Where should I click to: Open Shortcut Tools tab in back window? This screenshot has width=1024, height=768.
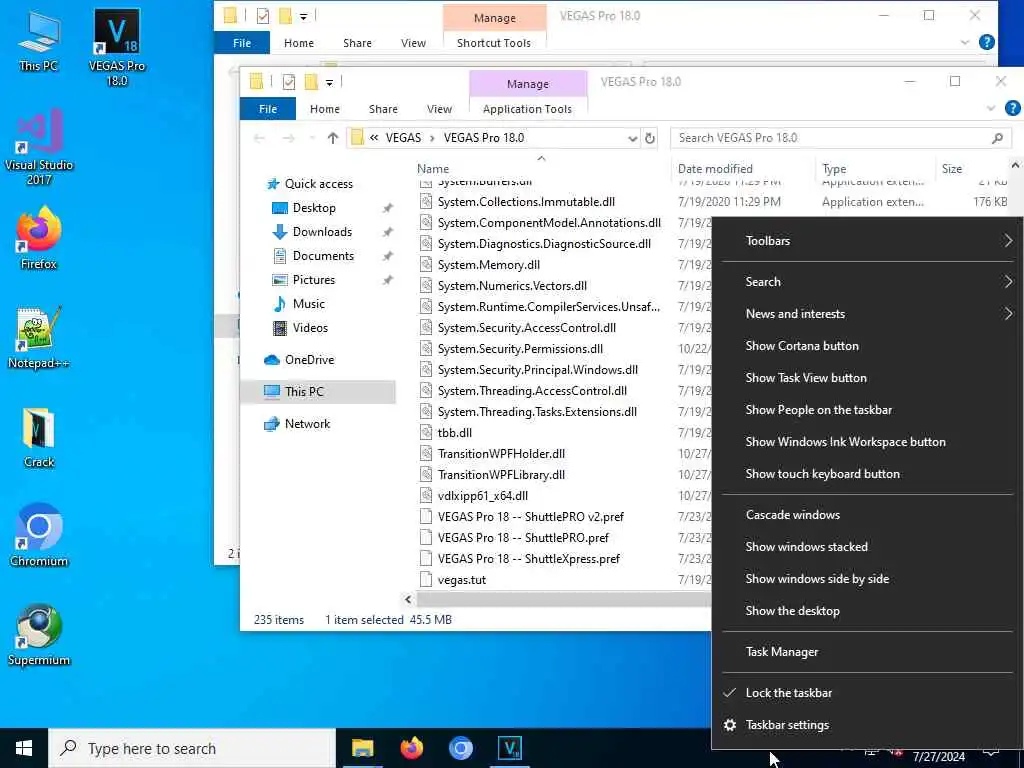(494, 43)
